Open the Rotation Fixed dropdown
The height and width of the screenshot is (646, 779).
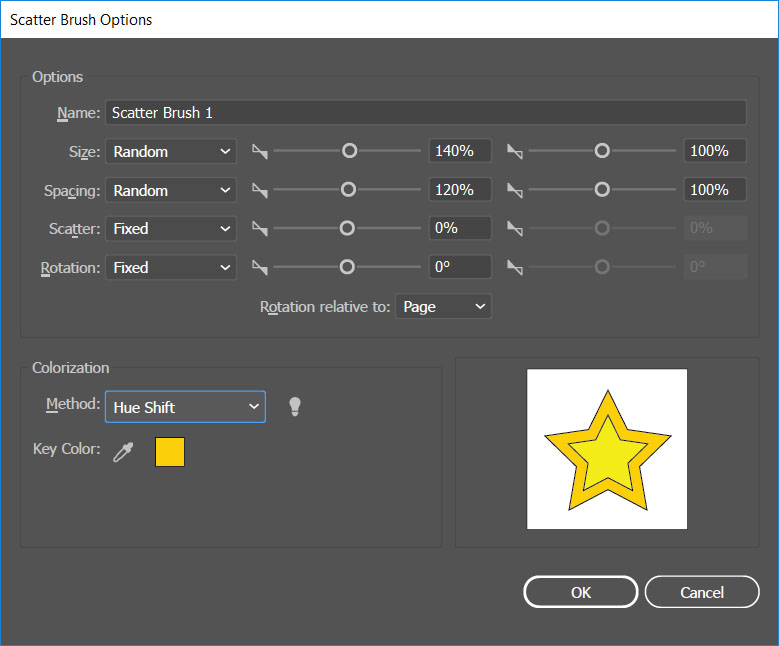171,268
